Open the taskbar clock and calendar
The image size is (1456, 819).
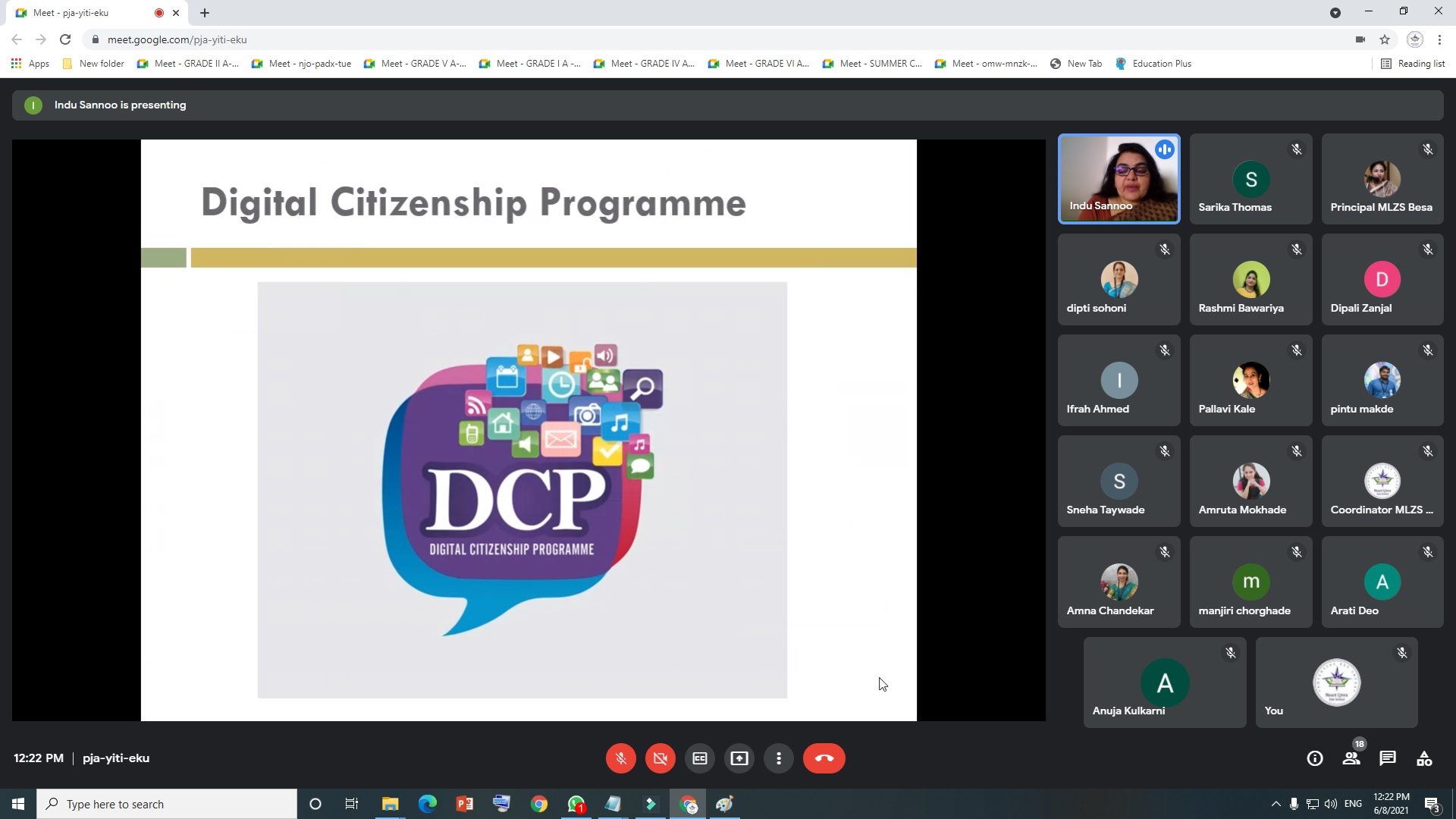1392,804
